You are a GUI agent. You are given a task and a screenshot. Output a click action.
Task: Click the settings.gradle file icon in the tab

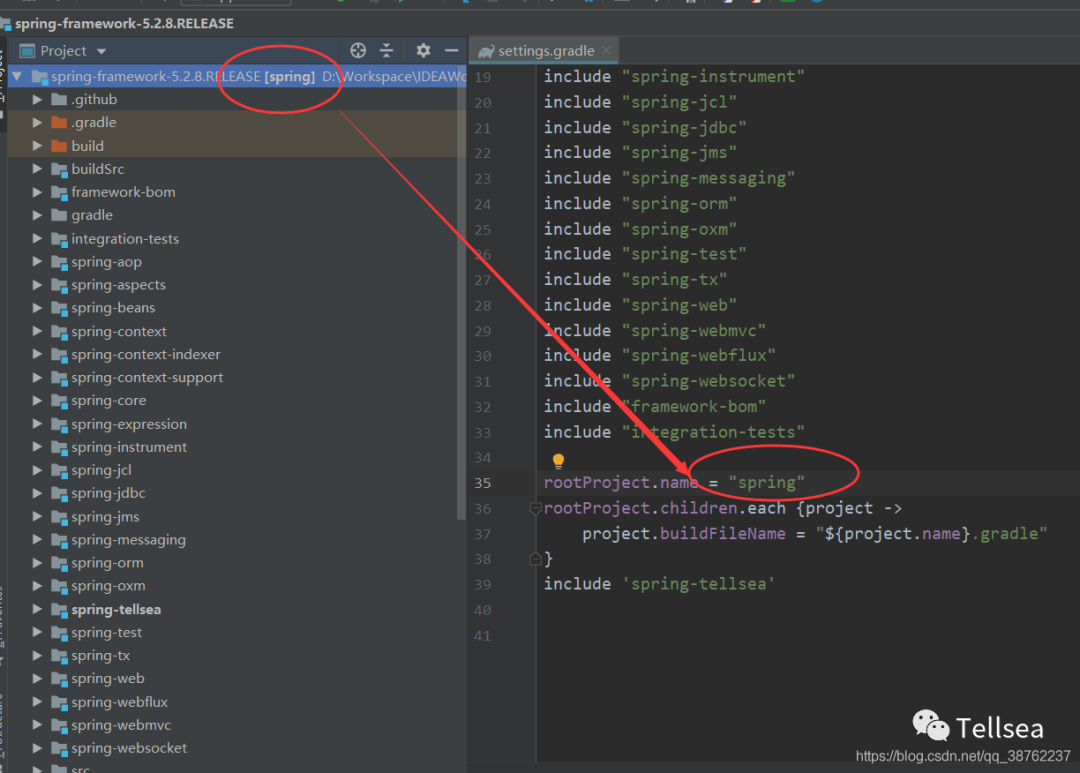pyautogui.click(x=486, y=51)
